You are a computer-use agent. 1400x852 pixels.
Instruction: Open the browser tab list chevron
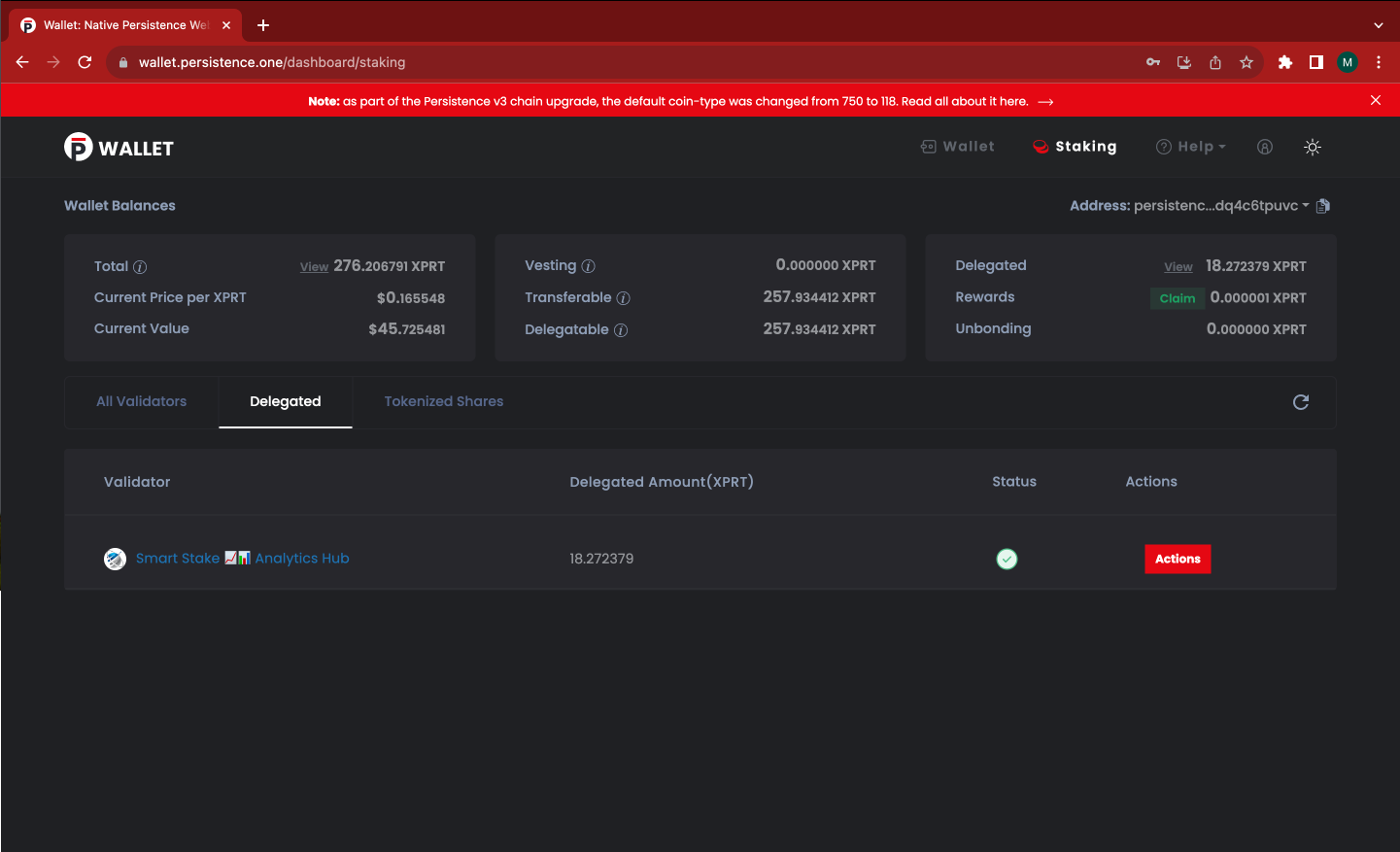point(1378,25)
